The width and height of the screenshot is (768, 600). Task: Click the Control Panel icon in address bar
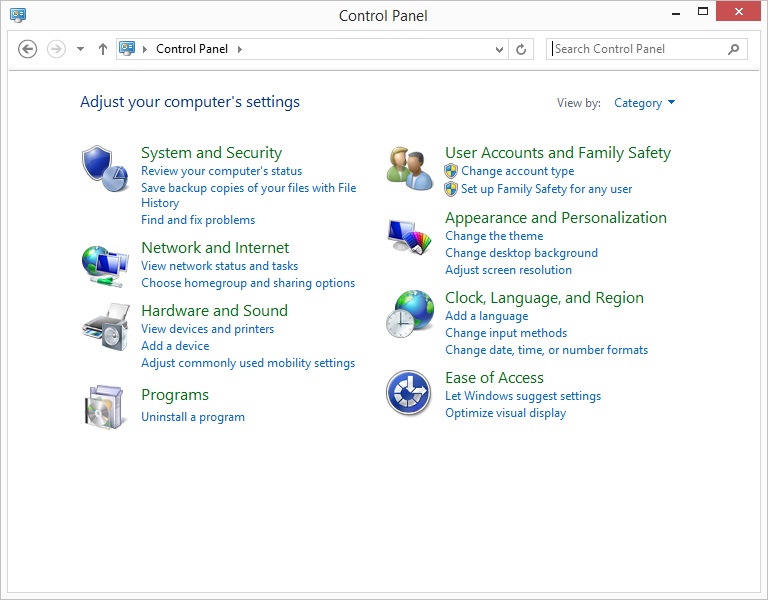tap(127, 48)
